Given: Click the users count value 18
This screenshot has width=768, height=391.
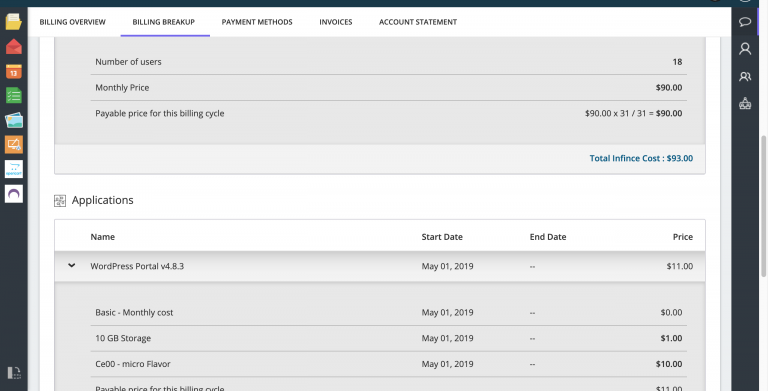Looking at the screenshot, I should (x=677, y=62).
